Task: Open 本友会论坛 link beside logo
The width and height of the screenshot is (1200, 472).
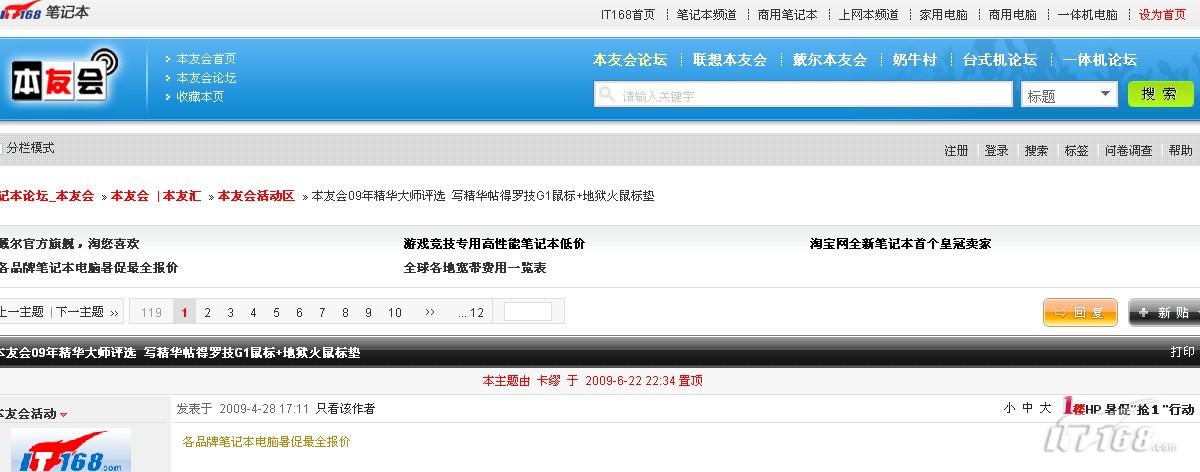Action: [206, 78]
